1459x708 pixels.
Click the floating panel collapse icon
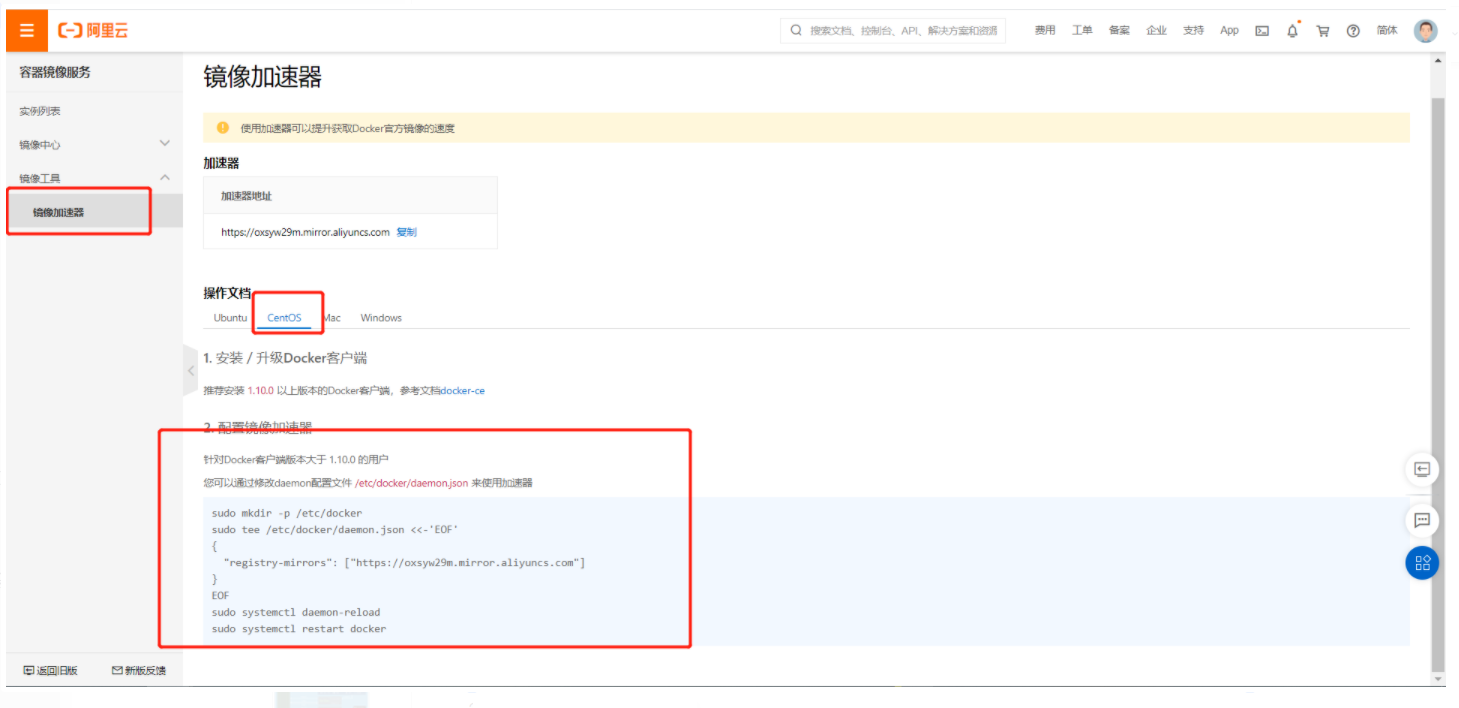1422,469
